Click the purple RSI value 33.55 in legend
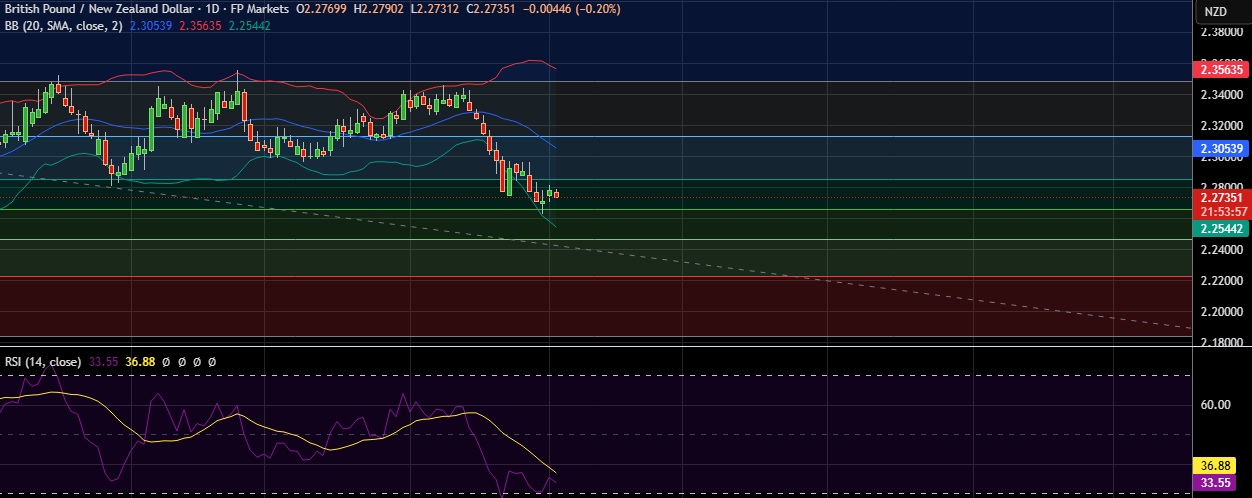 coord(104,360)
